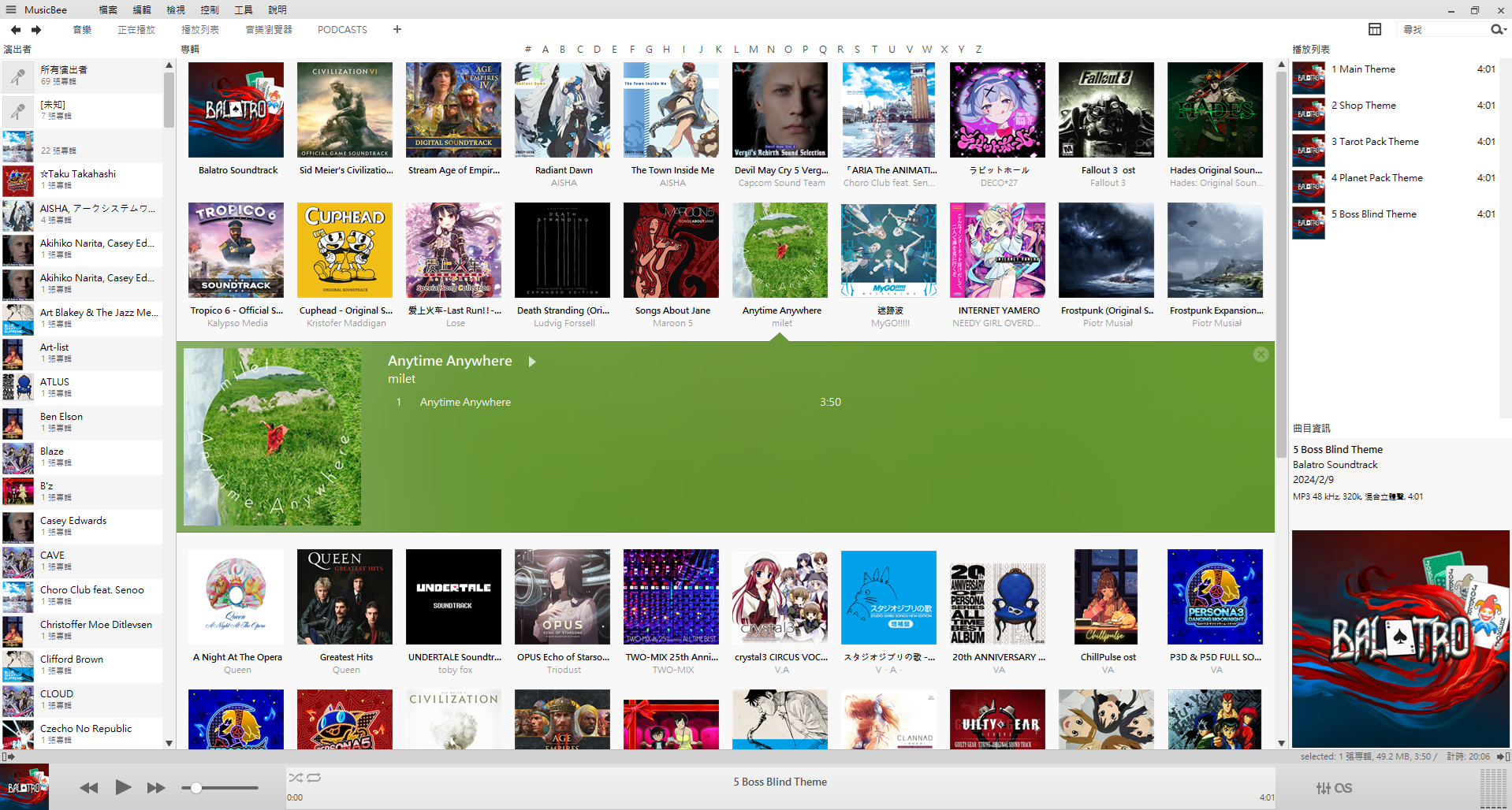The image size is (1512, 810).
Task: Open the 控制 menu
Action: coord(210,9)
